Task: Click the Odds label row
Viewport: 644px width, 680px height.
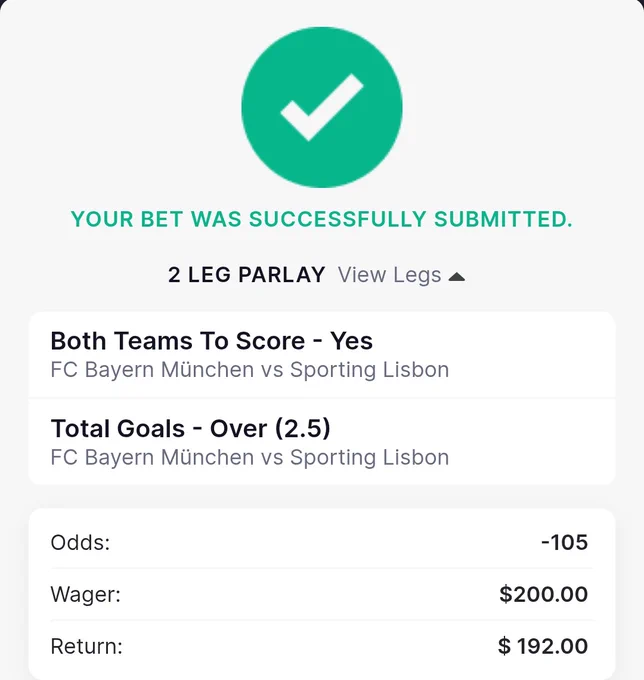Action: [x=322, y=542]
